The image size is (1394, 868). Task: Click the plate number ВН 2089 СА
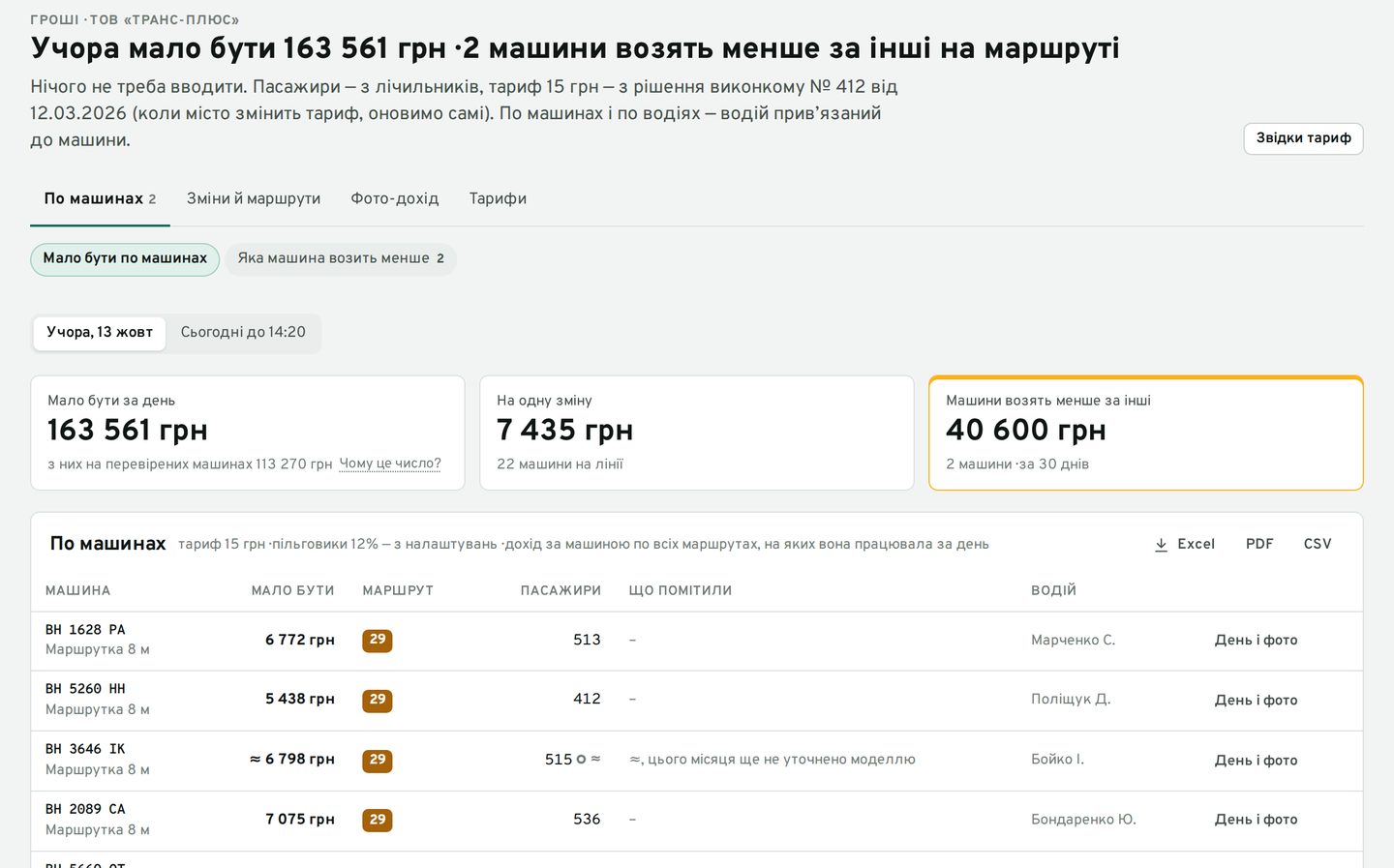click(x=85, y=809)
